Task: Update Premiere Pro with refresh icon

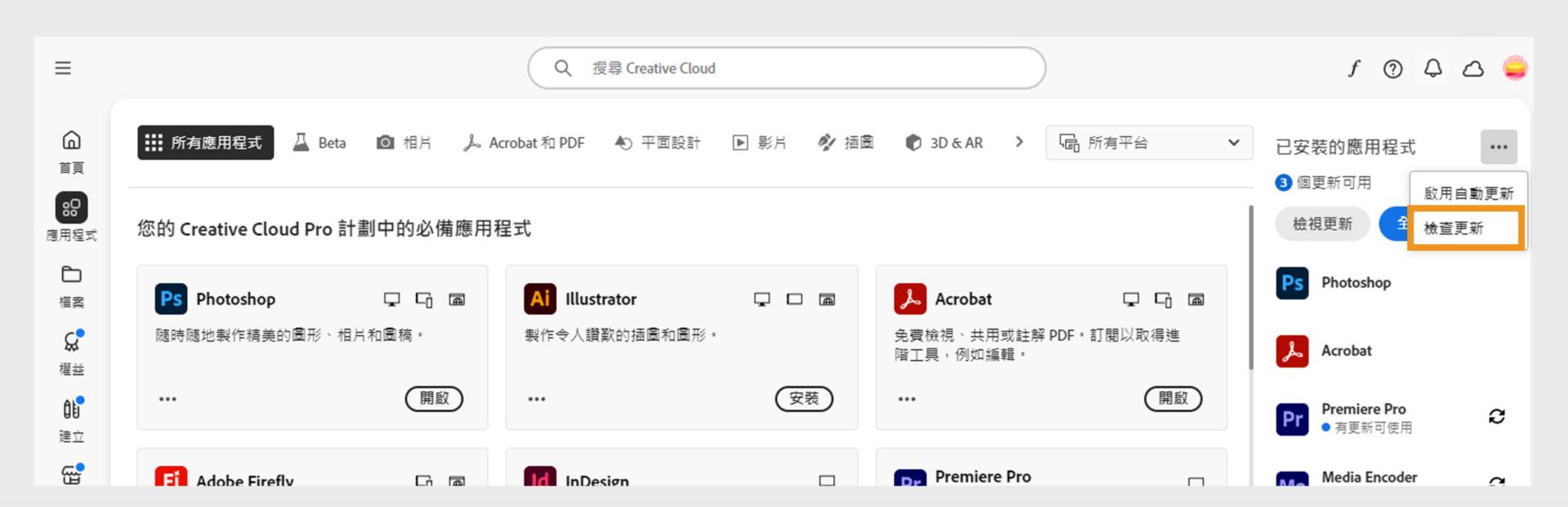Action: [x=1496, y=417]
